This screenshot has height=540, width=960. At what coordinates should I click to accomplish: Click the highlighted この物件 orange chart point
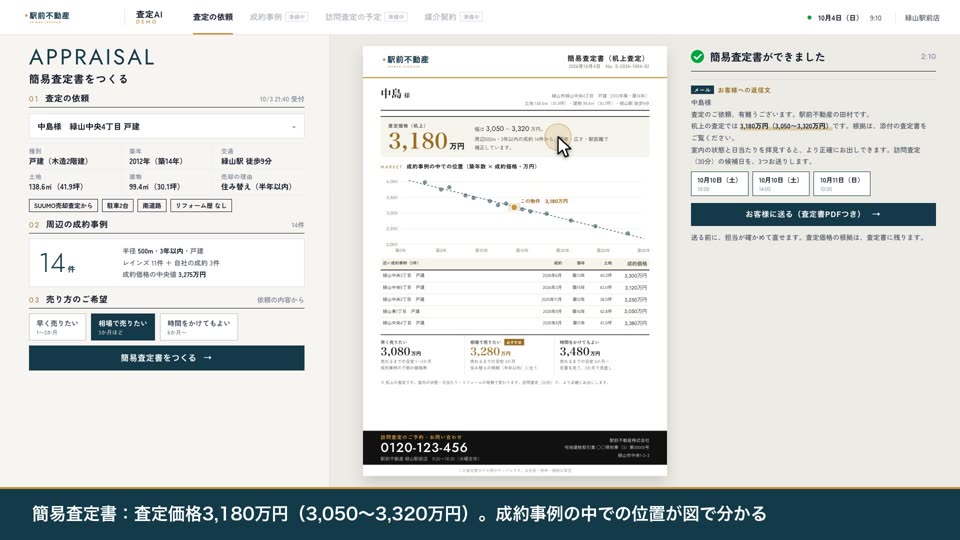514,208
